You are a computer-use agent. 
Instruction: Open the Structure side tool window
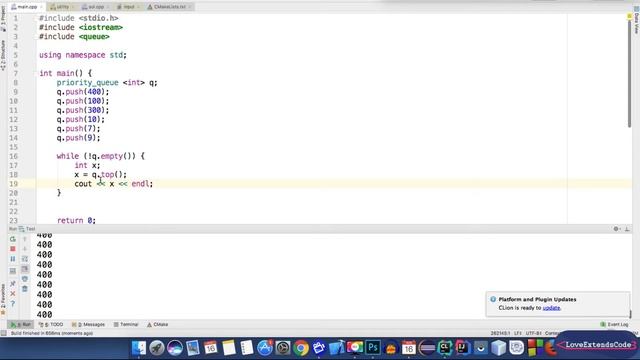(x=3, y=55)
